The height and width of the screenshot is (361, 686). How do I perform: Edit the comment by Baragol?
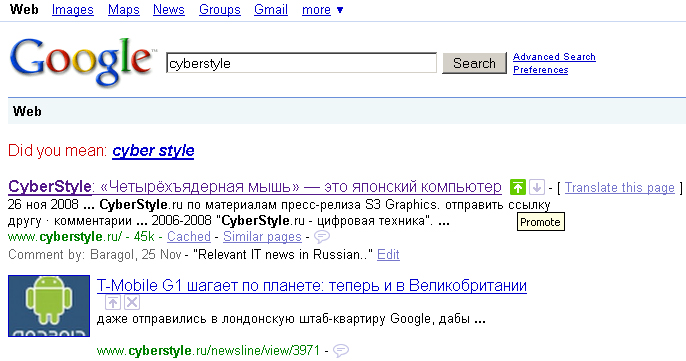click(388, 255)
